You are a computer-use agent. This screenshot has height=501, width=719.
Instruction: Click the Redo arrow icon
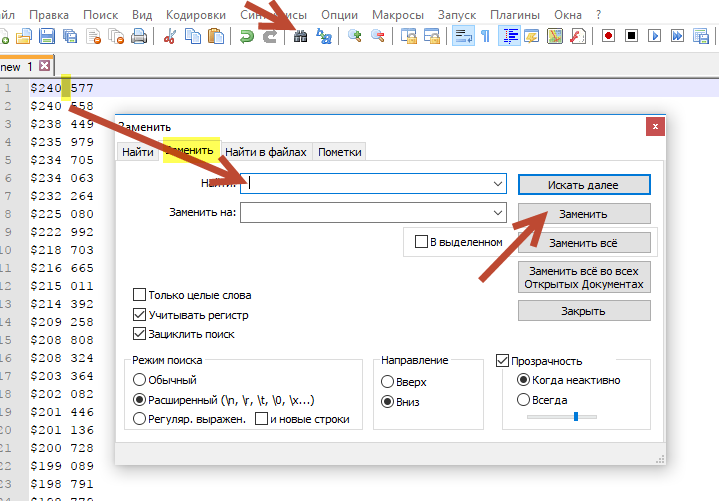269,36
